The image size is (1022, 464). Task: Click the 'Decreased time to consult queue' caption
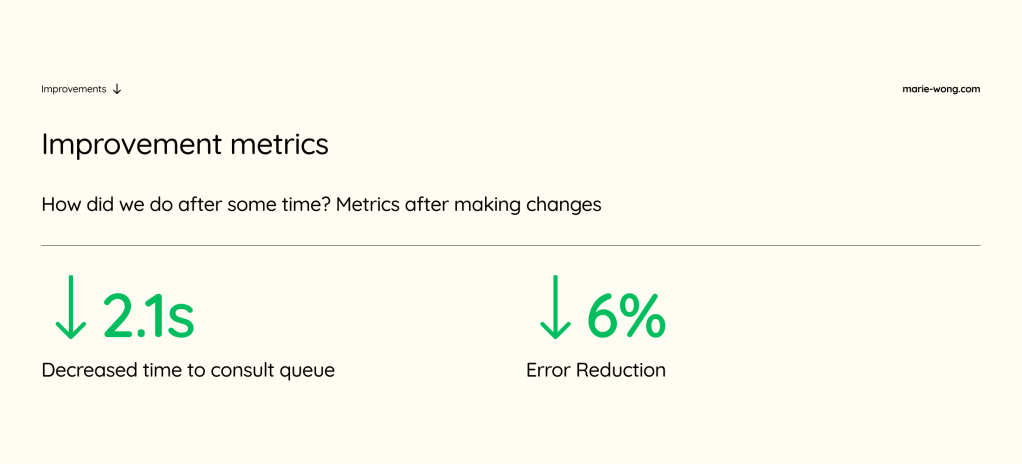click(x=188, y=370)
